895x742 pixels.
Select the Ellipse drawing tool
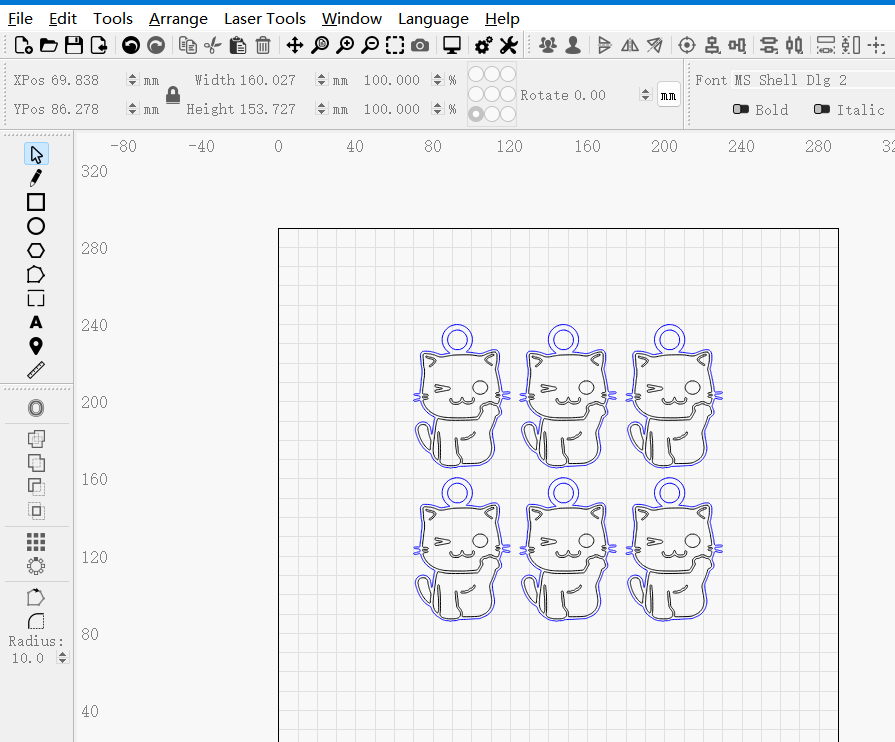(36, 226)
